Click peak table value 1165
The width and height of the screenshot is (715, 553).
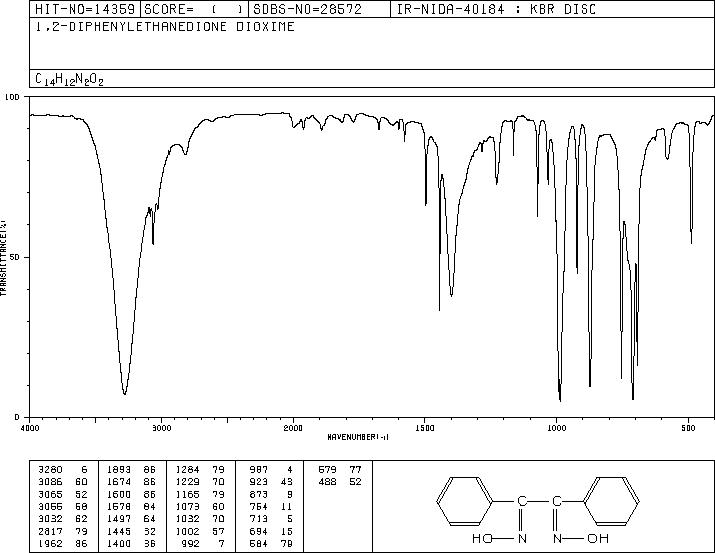[187, 494]
